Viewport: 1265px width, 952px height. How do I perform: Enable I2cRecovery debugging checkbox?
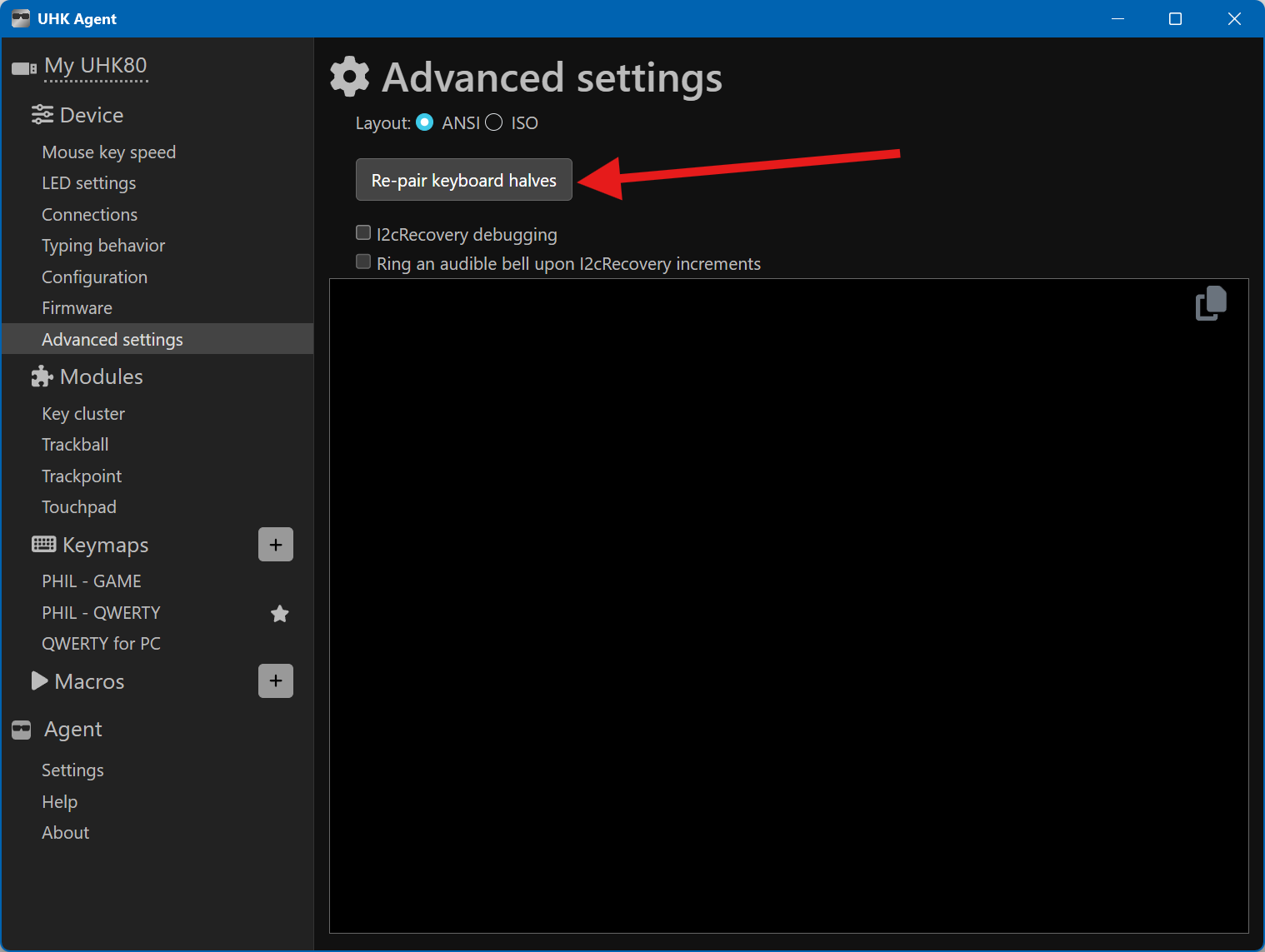(363, 232)
